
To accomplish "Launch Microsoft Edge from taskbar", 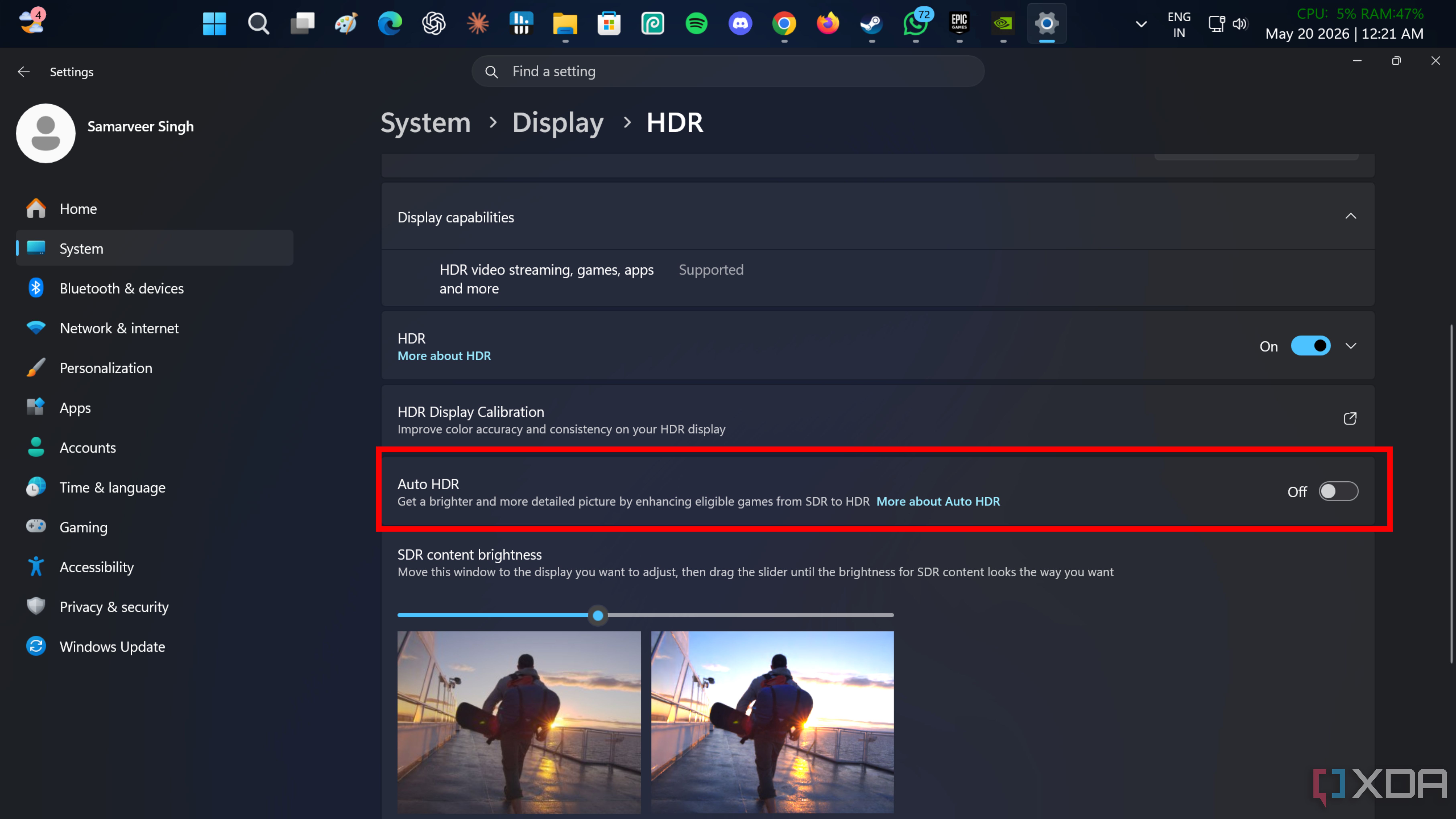I will tap(390, 24).
